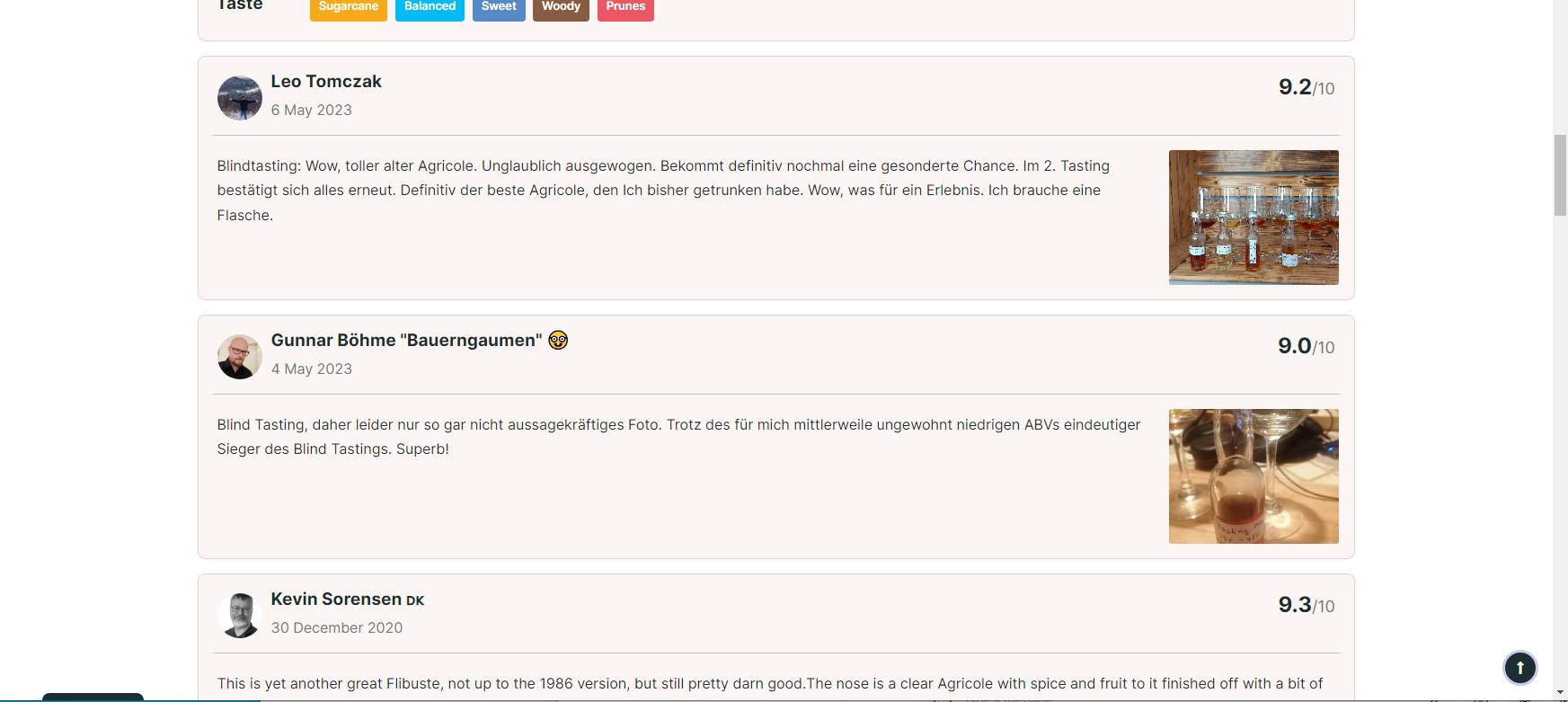Click the DK country label beside Kevin Sorensen
This screenshot has height=702, width=1568.
click(415, 600)
